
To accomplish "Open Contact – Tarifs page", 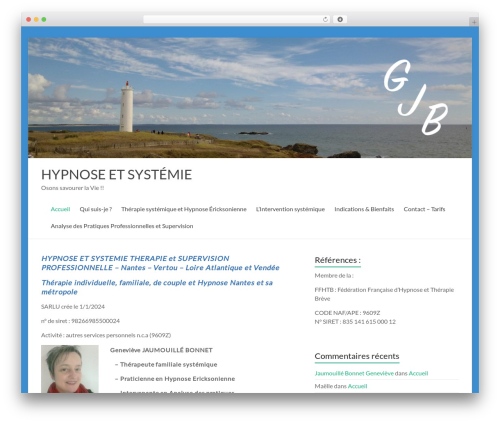I will (424, 209).
